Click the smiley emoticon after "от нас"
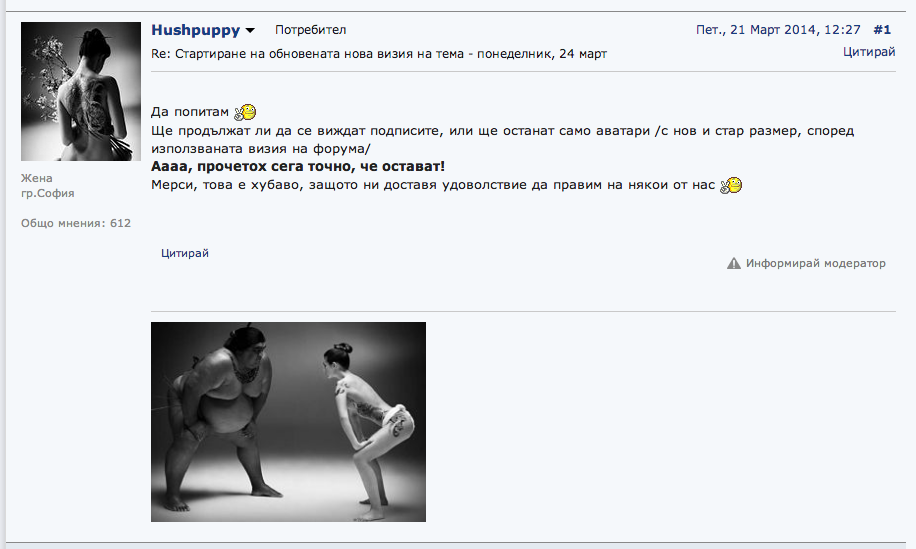This screenshot has height=549, width=916. [731, 185]
